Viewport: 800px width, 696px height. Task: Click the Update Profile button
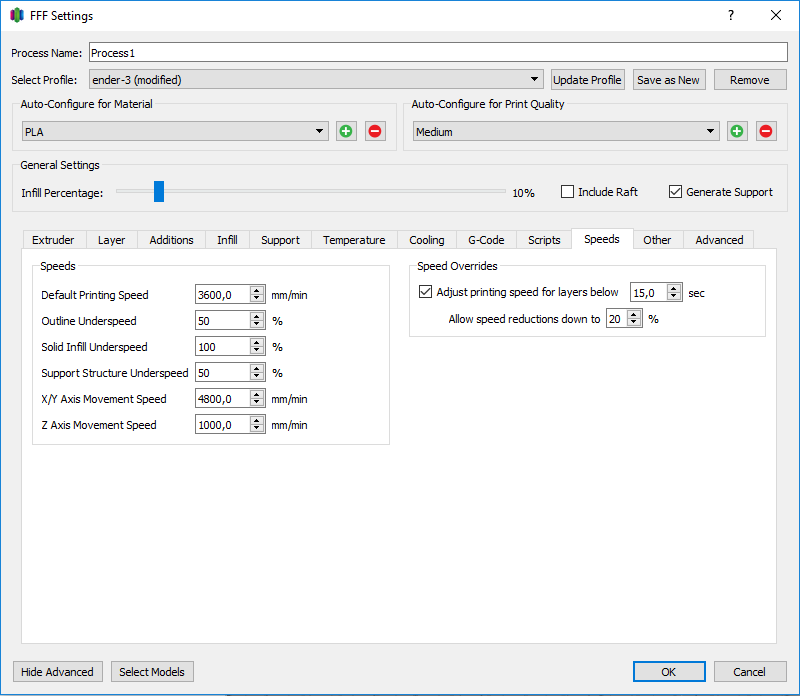587,80
